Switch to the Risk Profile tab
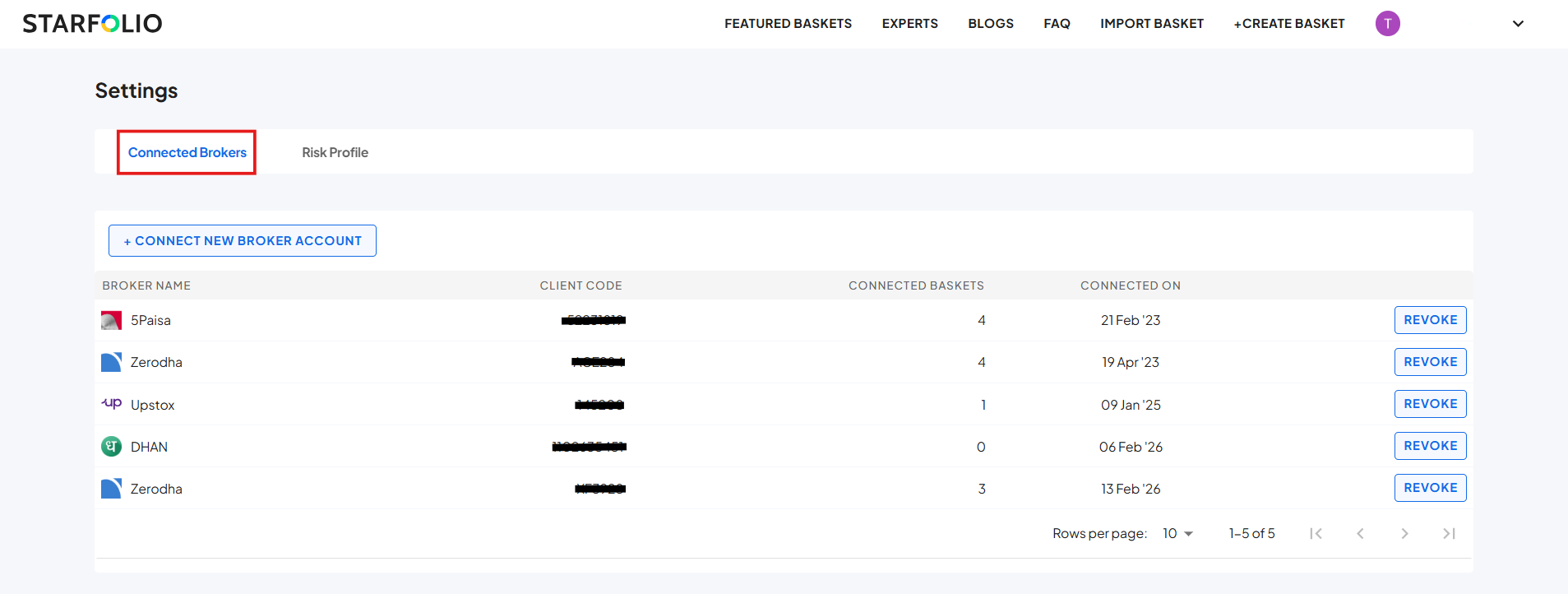 point(335,152)
